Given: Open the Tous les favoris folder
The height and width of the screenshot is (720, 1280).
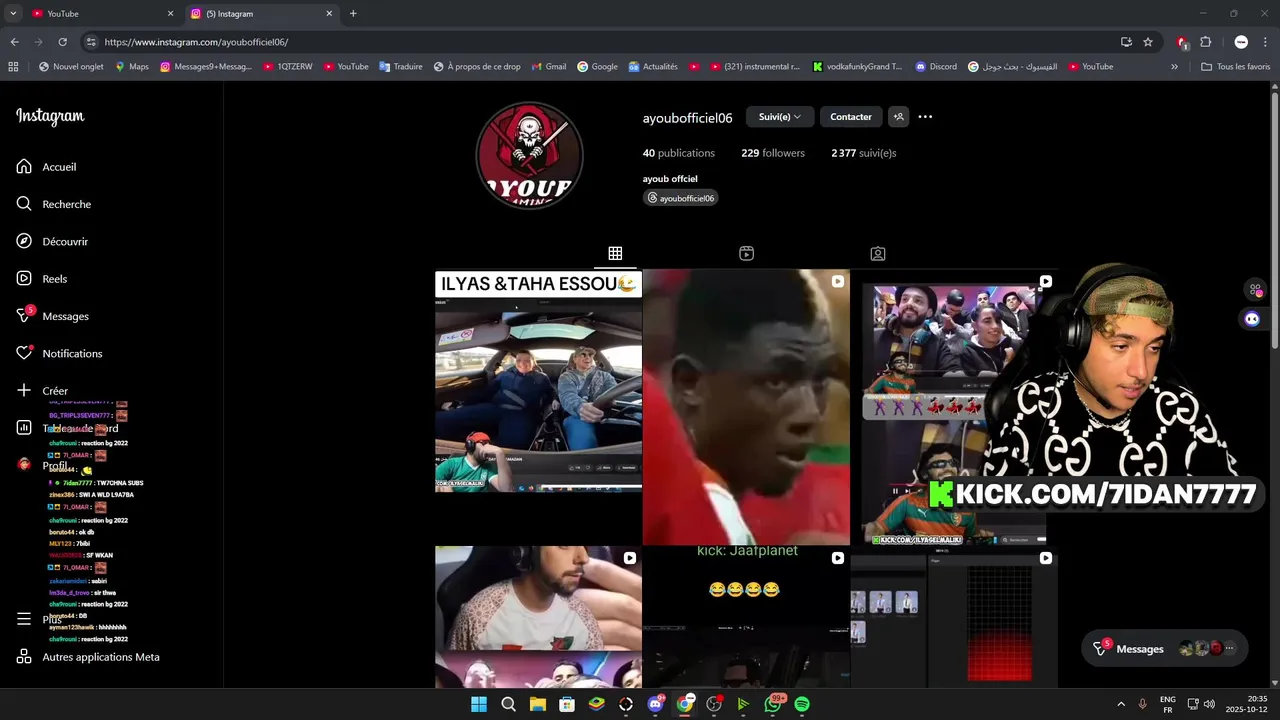Looking at the screenshot, I should (1235, 67).
